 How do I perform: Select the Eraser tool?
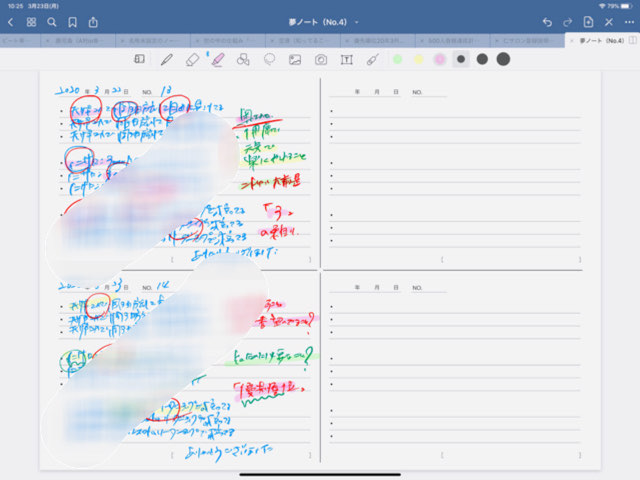(192, 60)
